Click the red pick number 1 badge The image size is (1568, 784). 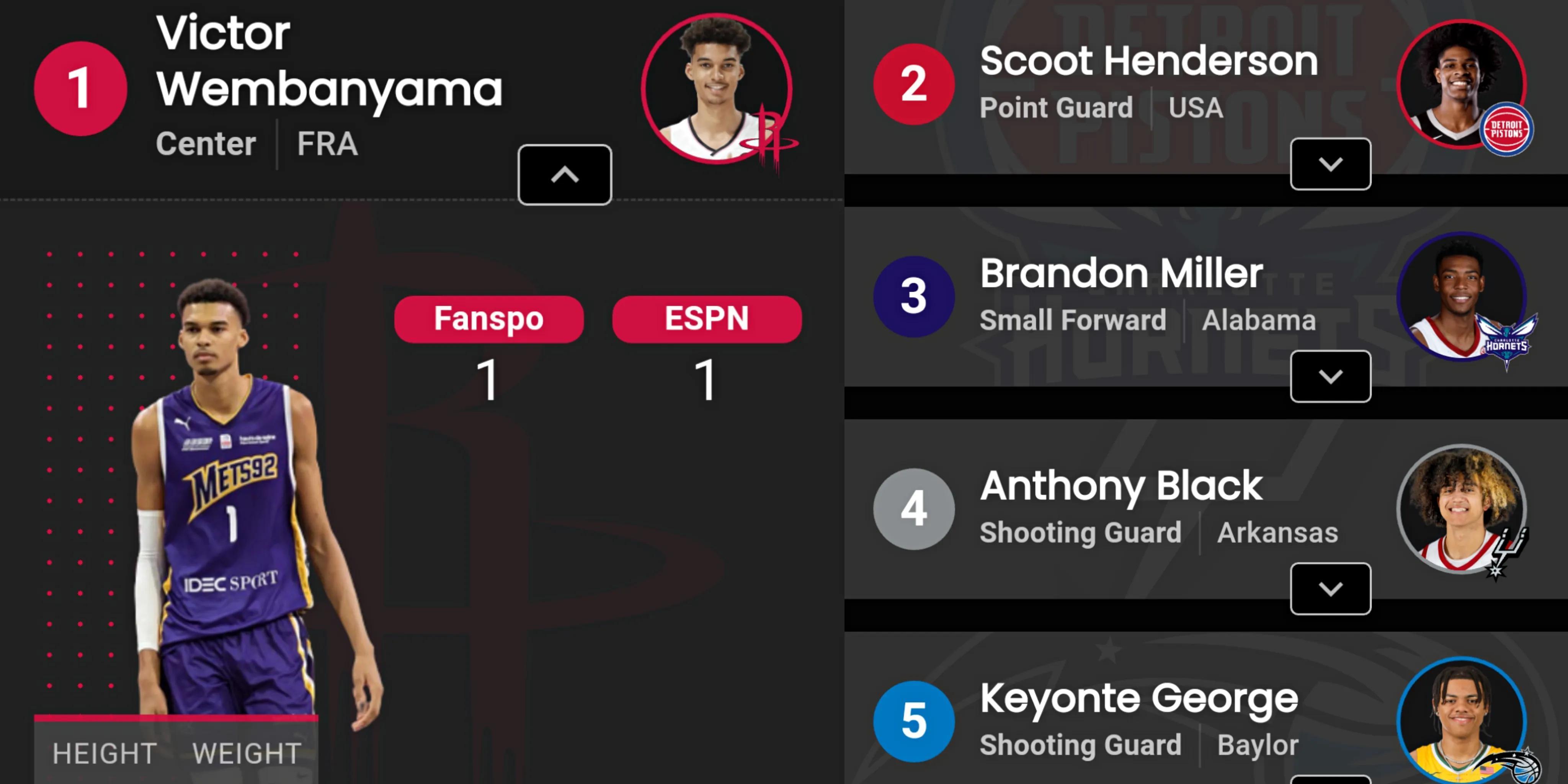[80, 88]
